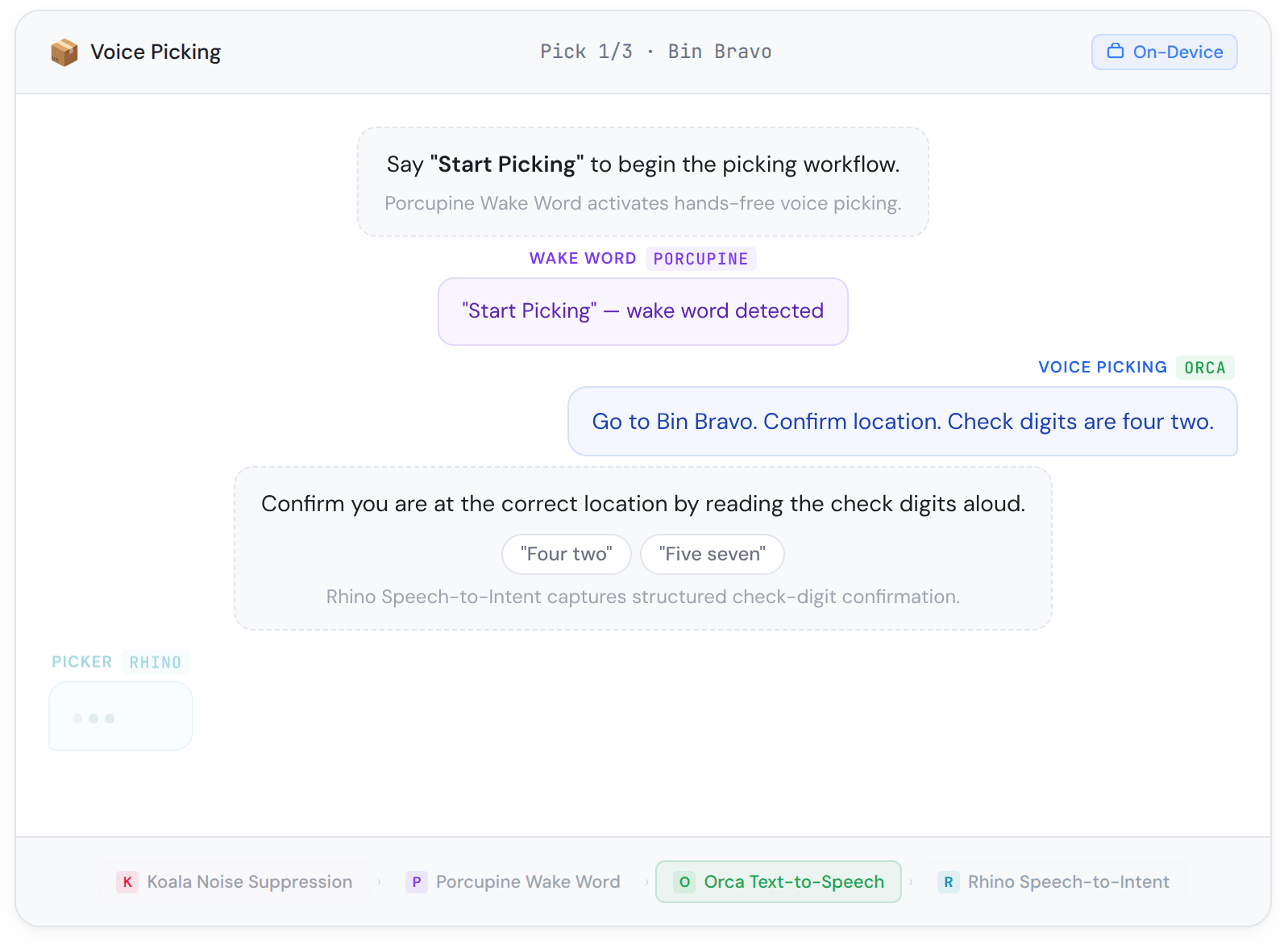
Task: Choose the "Four two" response chip
Action: click(566, 554)
